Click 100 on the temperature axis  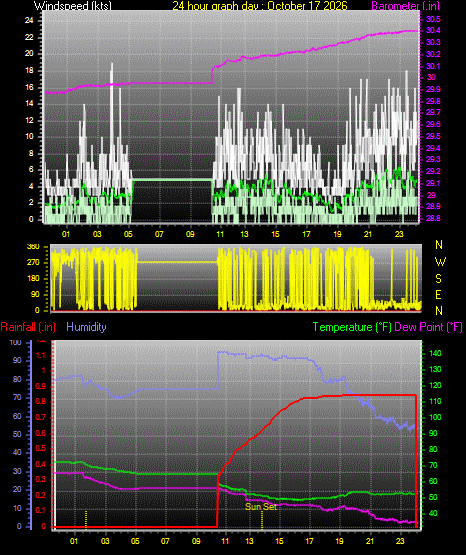pyautogui.click(x=435, y=417)
